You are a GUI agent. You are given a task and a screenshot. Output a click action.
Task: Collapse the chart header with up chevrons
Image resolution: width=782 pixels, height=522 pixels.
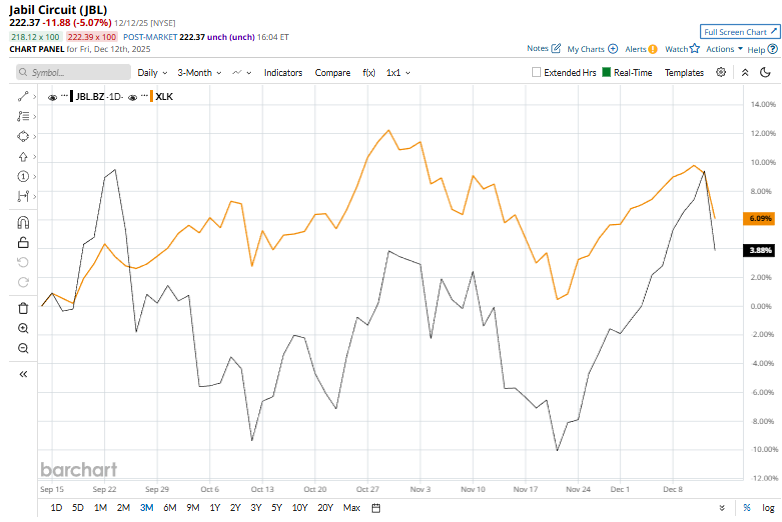(745, 73)
